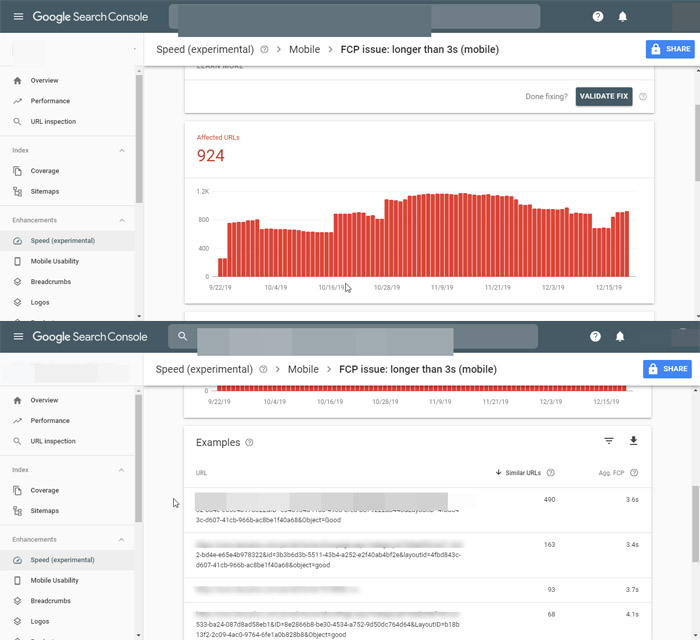Open URL inspection in bottom window sidebar

click(x=67, y=441)
